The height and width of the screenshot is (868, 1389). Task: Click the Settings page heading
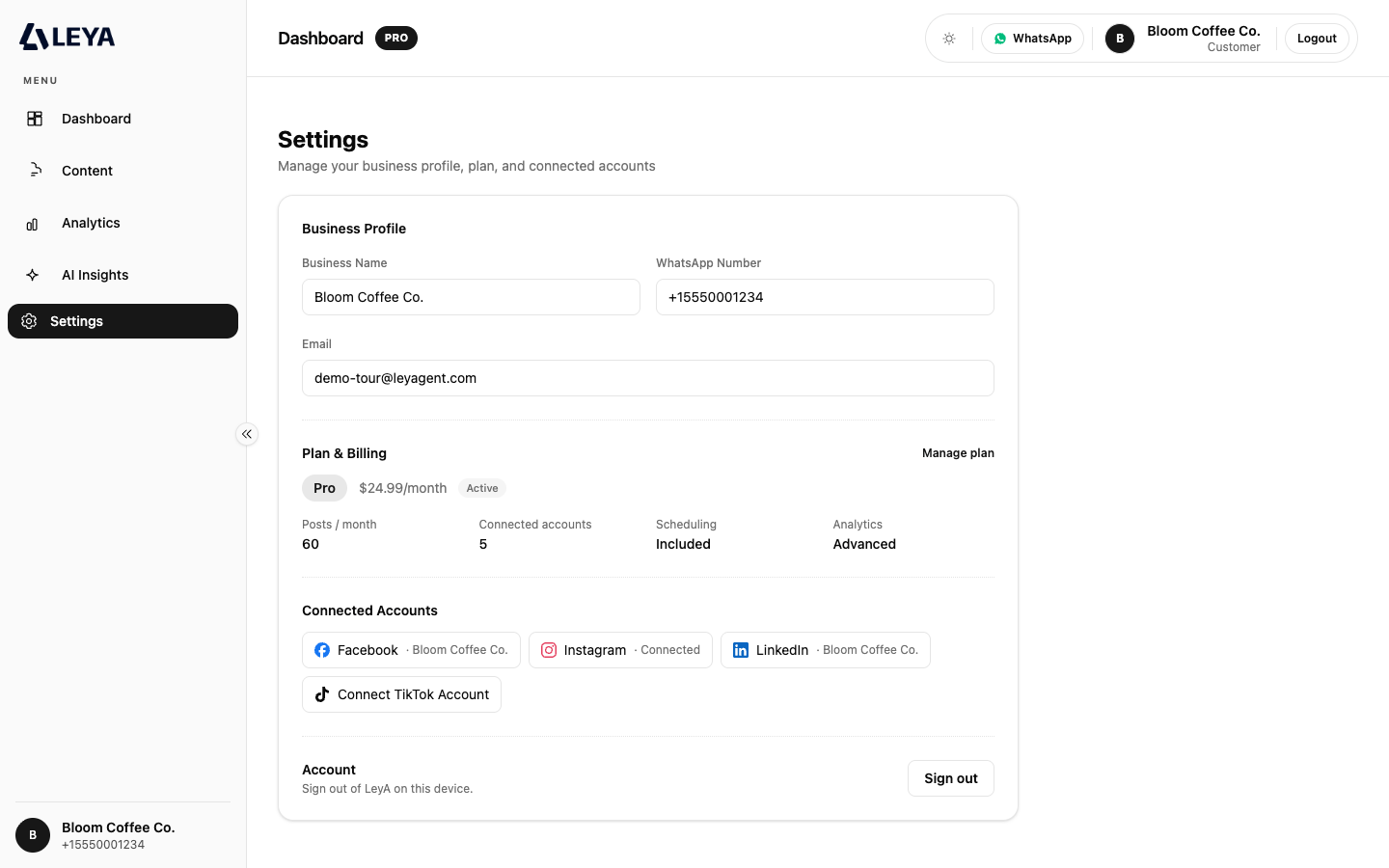tap(323, 140)
